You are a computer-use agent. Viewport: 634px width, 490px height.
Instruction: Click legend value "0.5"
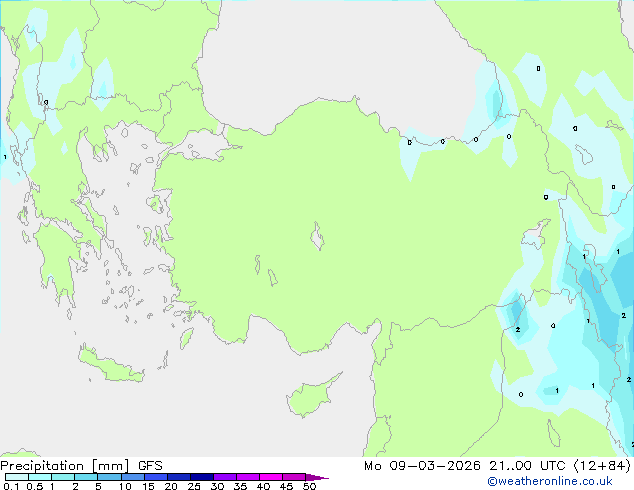coord(35,486)
